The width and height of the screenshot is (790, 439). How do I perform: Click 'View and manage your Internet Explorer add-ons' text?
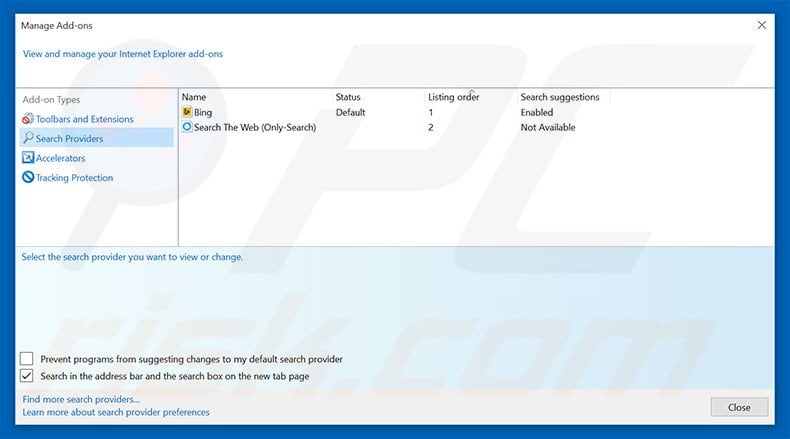point(122,54)
